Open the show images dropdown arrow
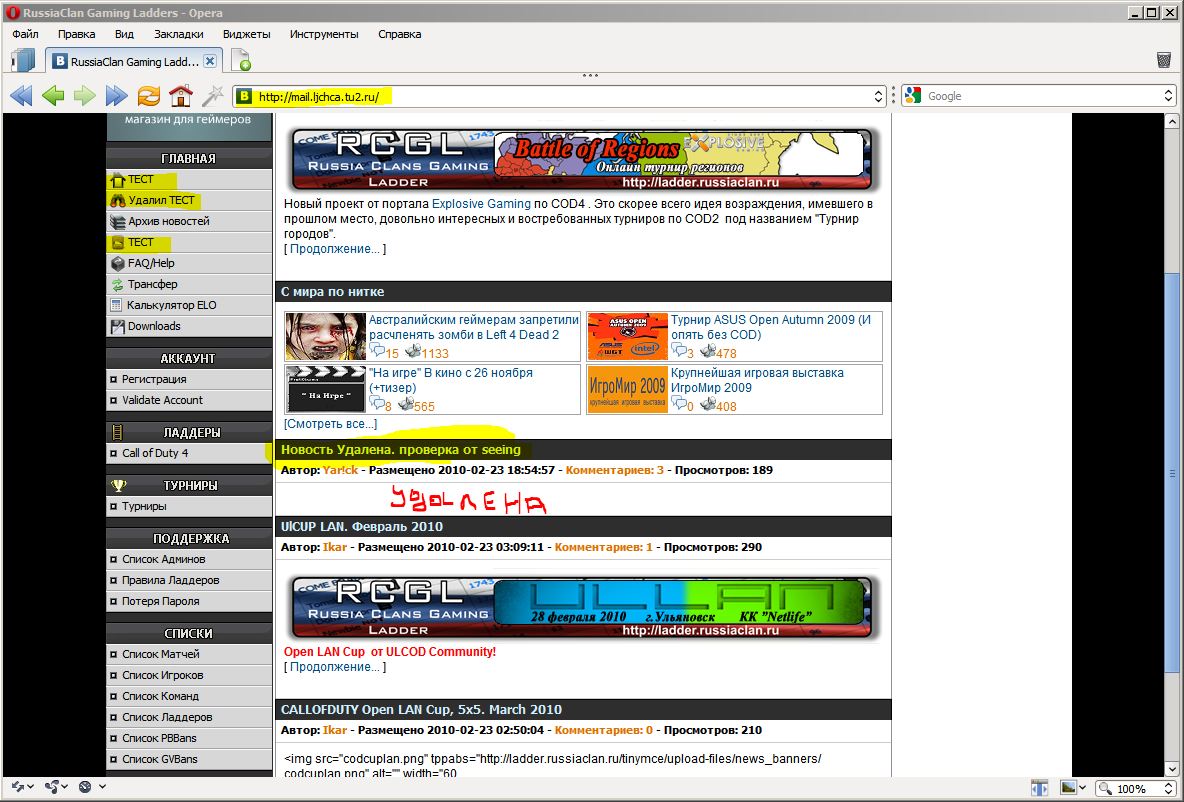 (1082, 788)
